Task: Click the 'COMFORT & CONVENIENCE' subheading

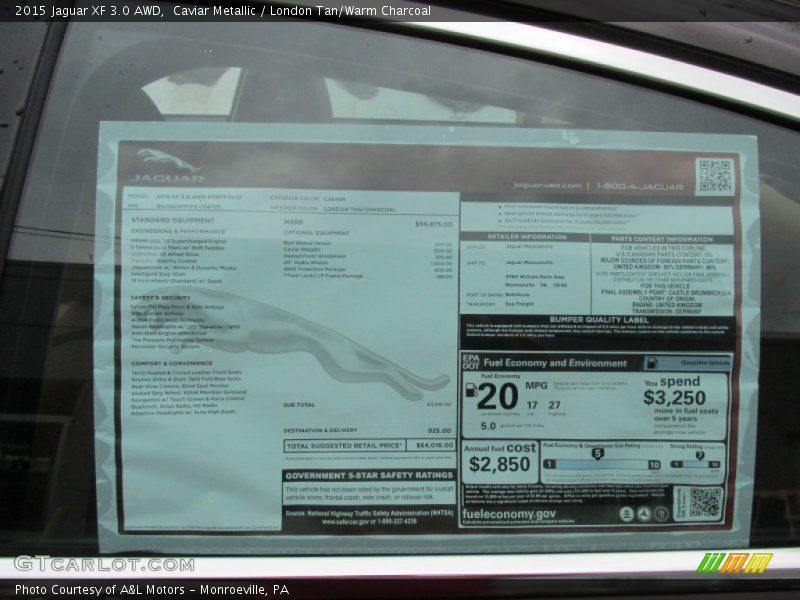Action: pos(172,363)
